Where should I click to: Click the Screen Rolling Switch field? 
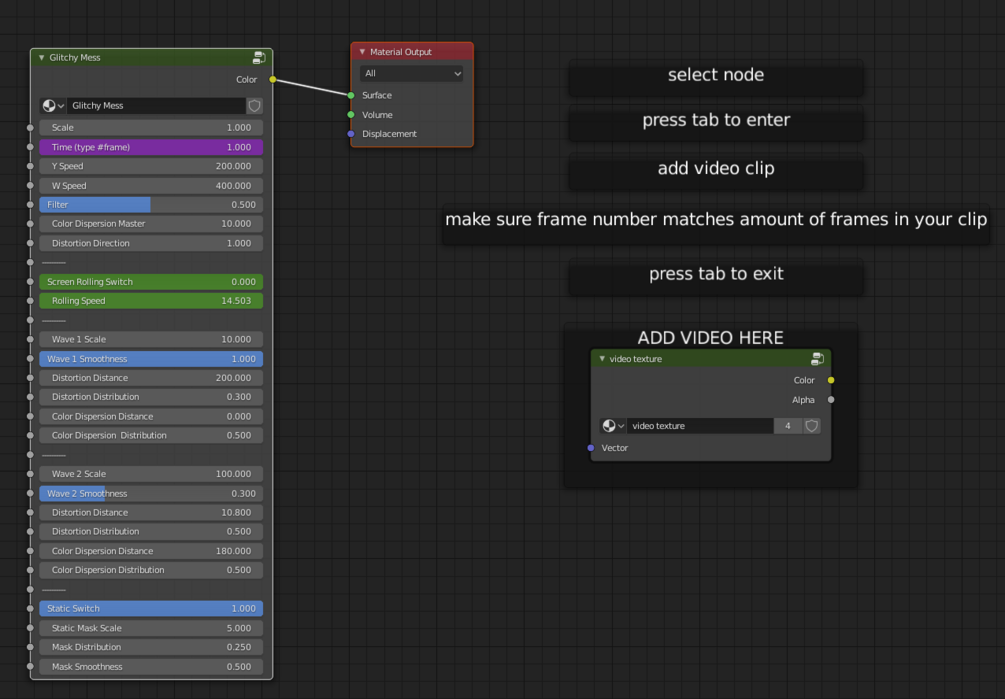(151, 281)
